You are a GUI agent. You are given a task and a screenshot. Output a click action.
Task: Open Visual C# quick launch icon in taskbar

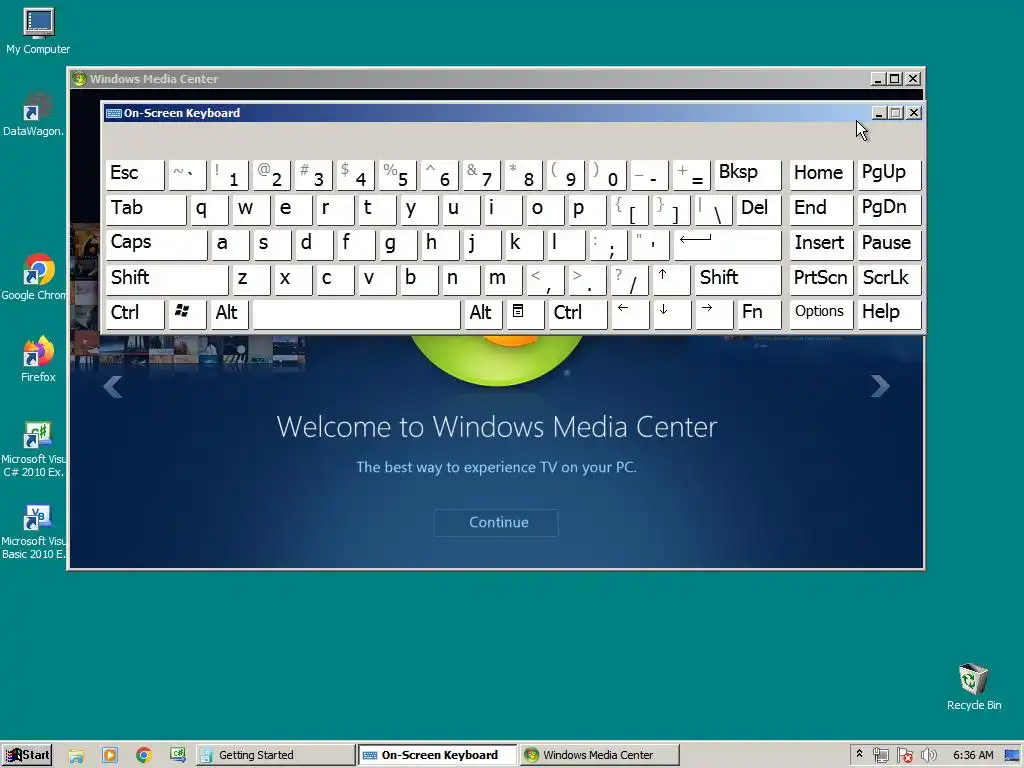point(178,756)
